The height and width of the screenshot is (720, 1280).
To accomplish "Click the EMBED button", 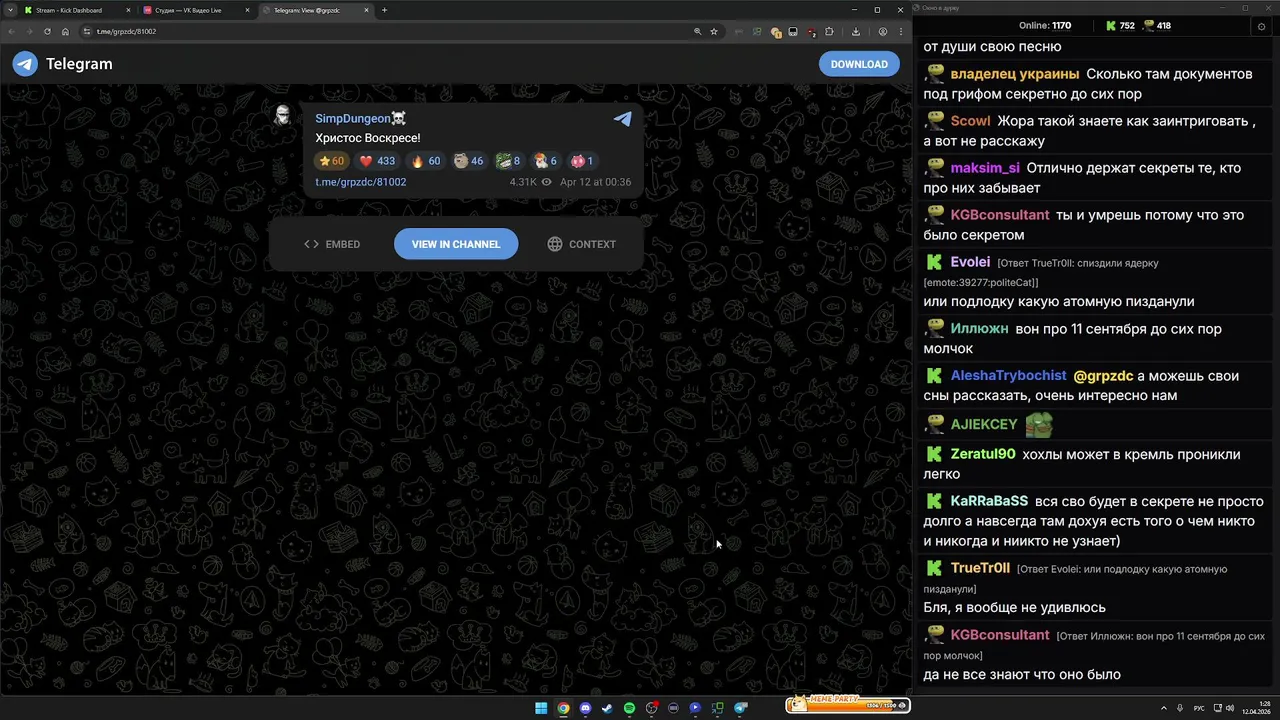I will [332, 244].
